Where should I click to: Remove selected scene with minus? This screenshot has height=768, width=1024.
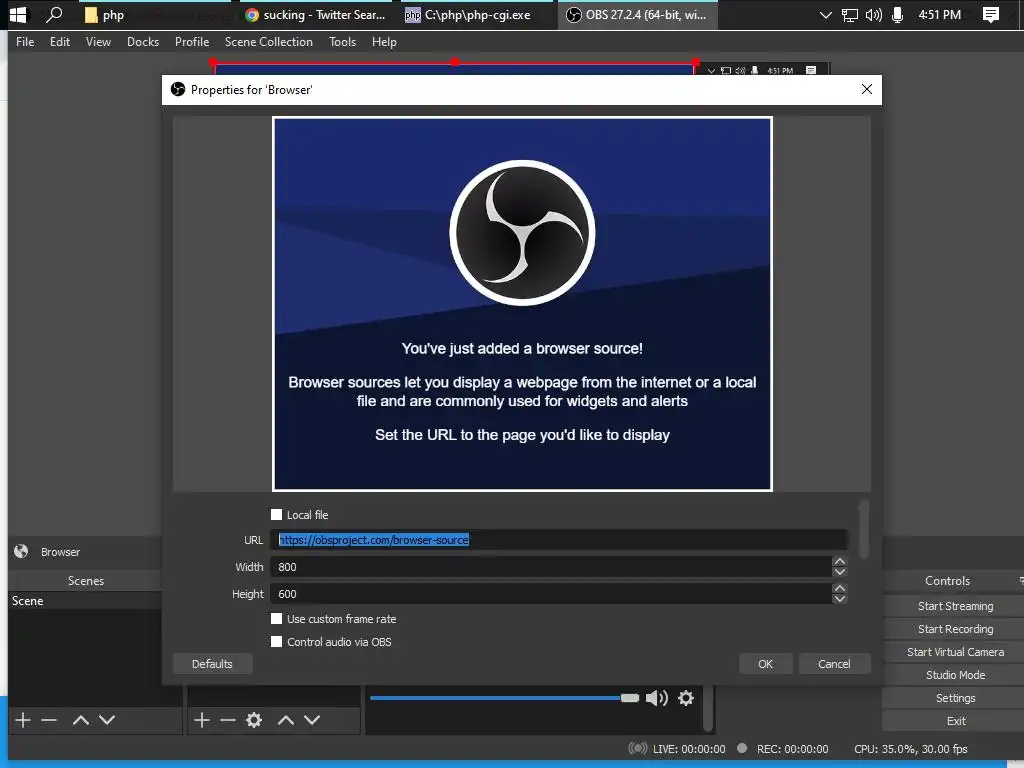(49, 720)
